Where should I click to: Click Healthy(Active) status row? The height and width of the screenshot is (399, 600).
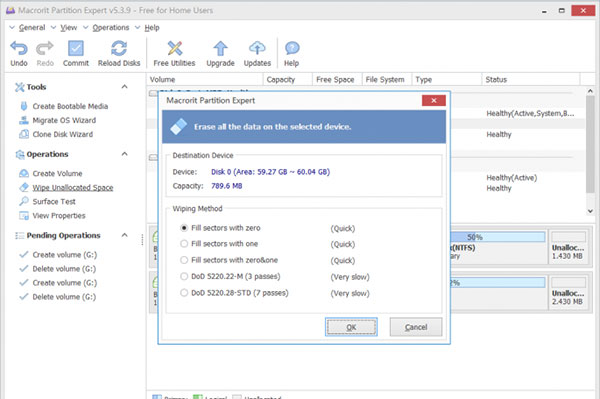tap(512, 178)
